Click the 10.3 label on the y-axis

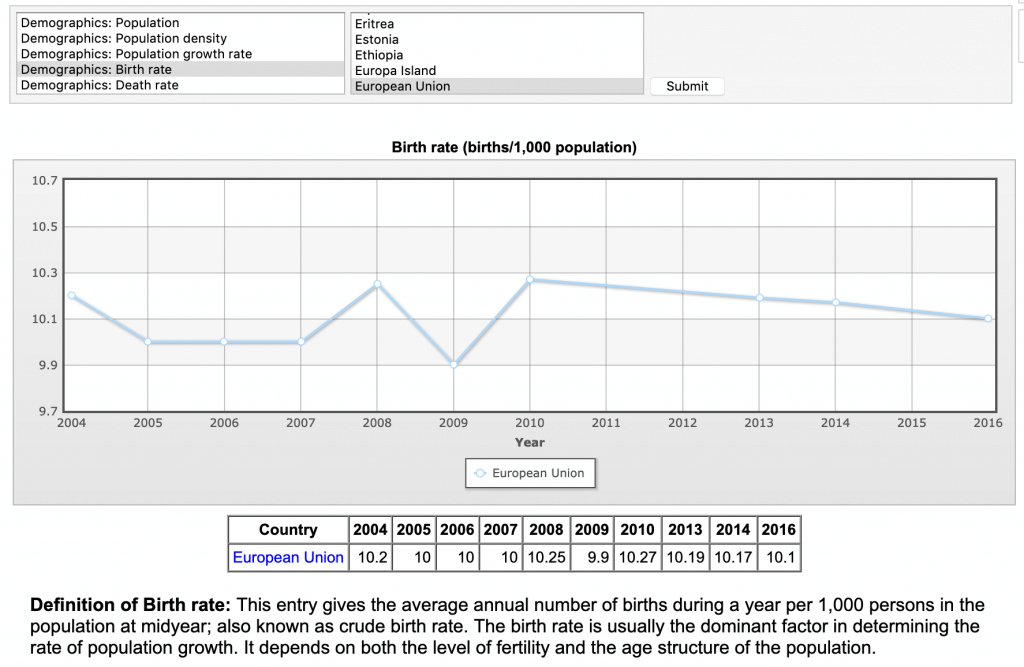click(x=44, y=272)
